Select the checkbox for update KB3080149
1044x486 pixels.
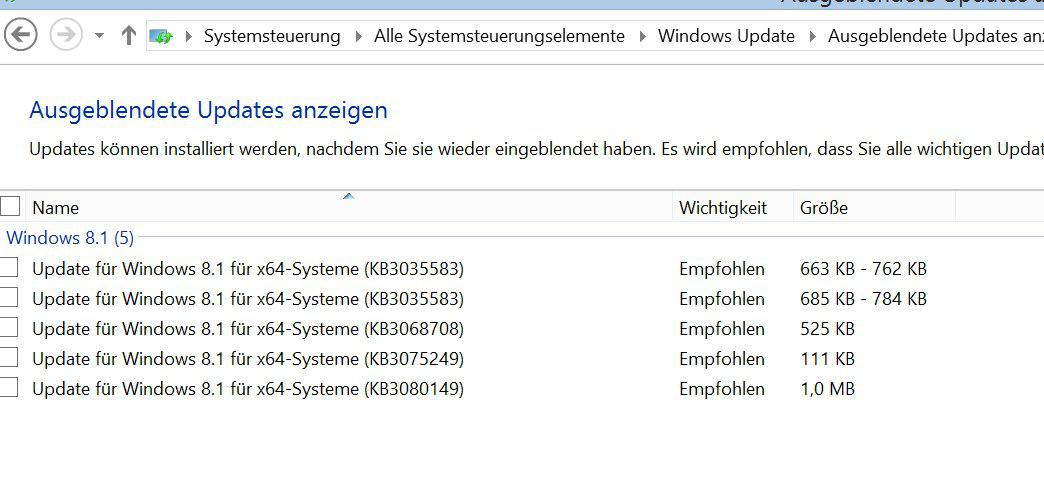pyautogui.click(x=9, y=388)
